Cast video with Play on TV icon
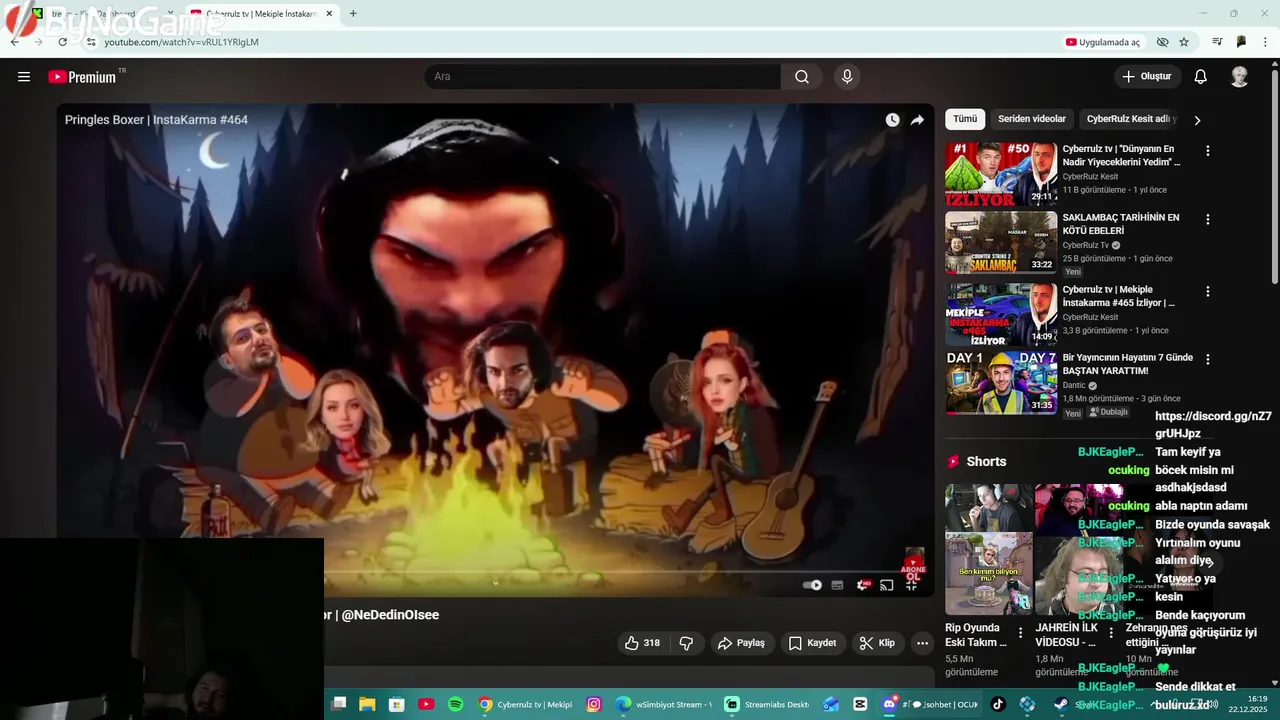Screen dimensions: 1280x720 [886, 585]
